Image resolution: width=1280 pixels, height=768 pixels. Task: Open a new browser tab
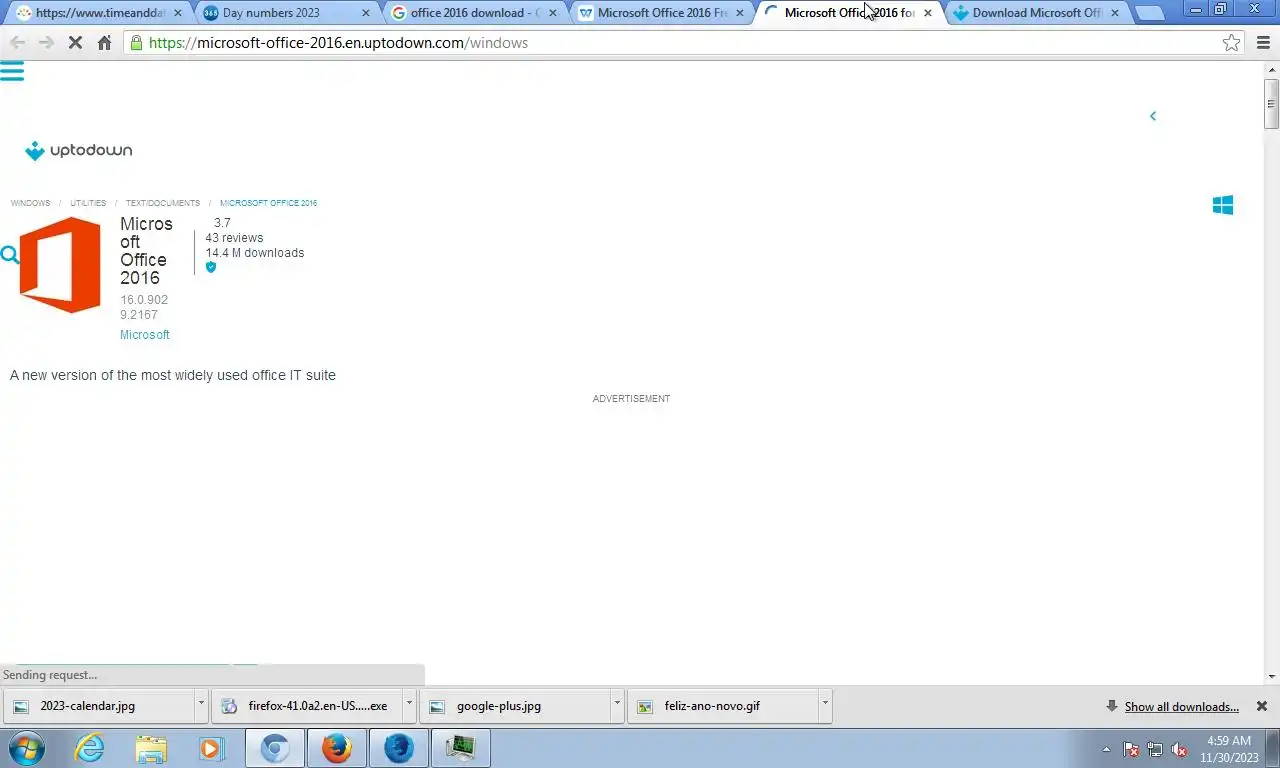coord(1150,13)
